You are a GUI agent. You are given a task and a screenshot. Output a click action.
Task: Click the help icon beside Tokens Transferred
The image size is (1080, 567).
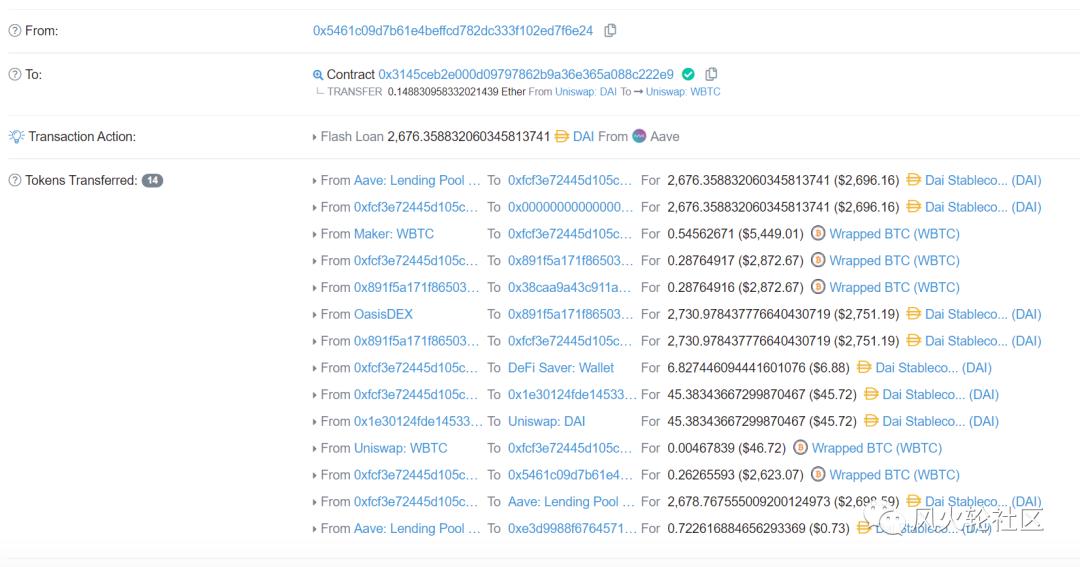(15, 181)
